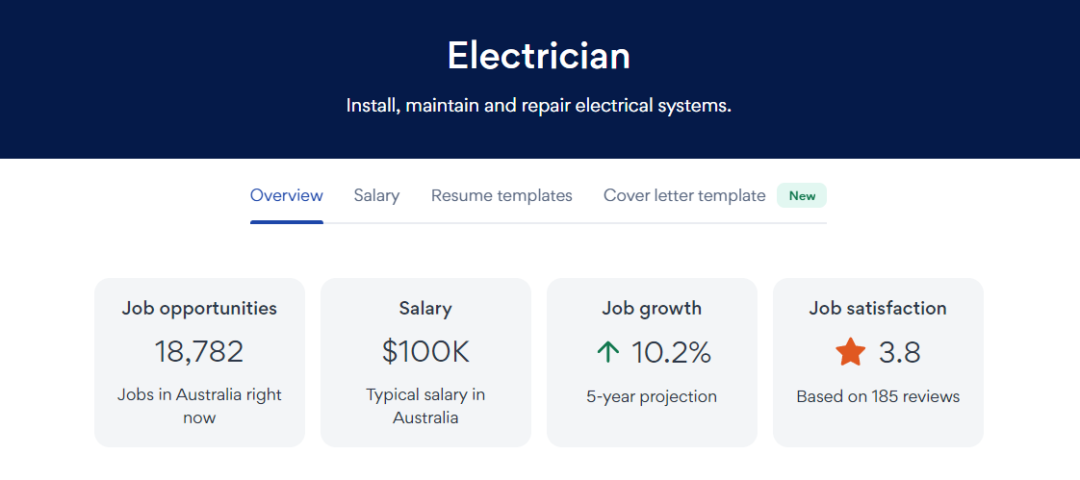Open the Resume templates tab
Viewport: 1080px width, 480px height.
click(x=501, y=196)
